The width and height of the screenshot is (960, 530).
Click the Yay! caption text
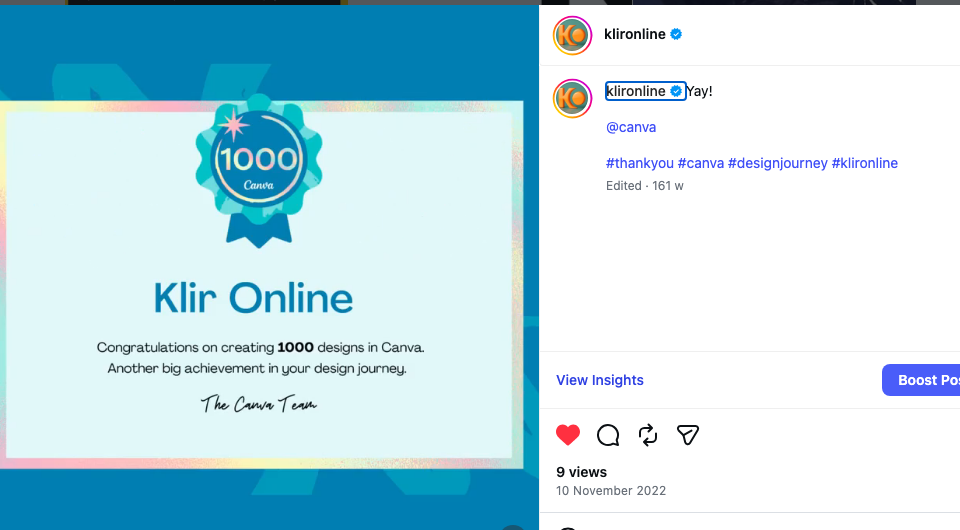pos(699,91)
